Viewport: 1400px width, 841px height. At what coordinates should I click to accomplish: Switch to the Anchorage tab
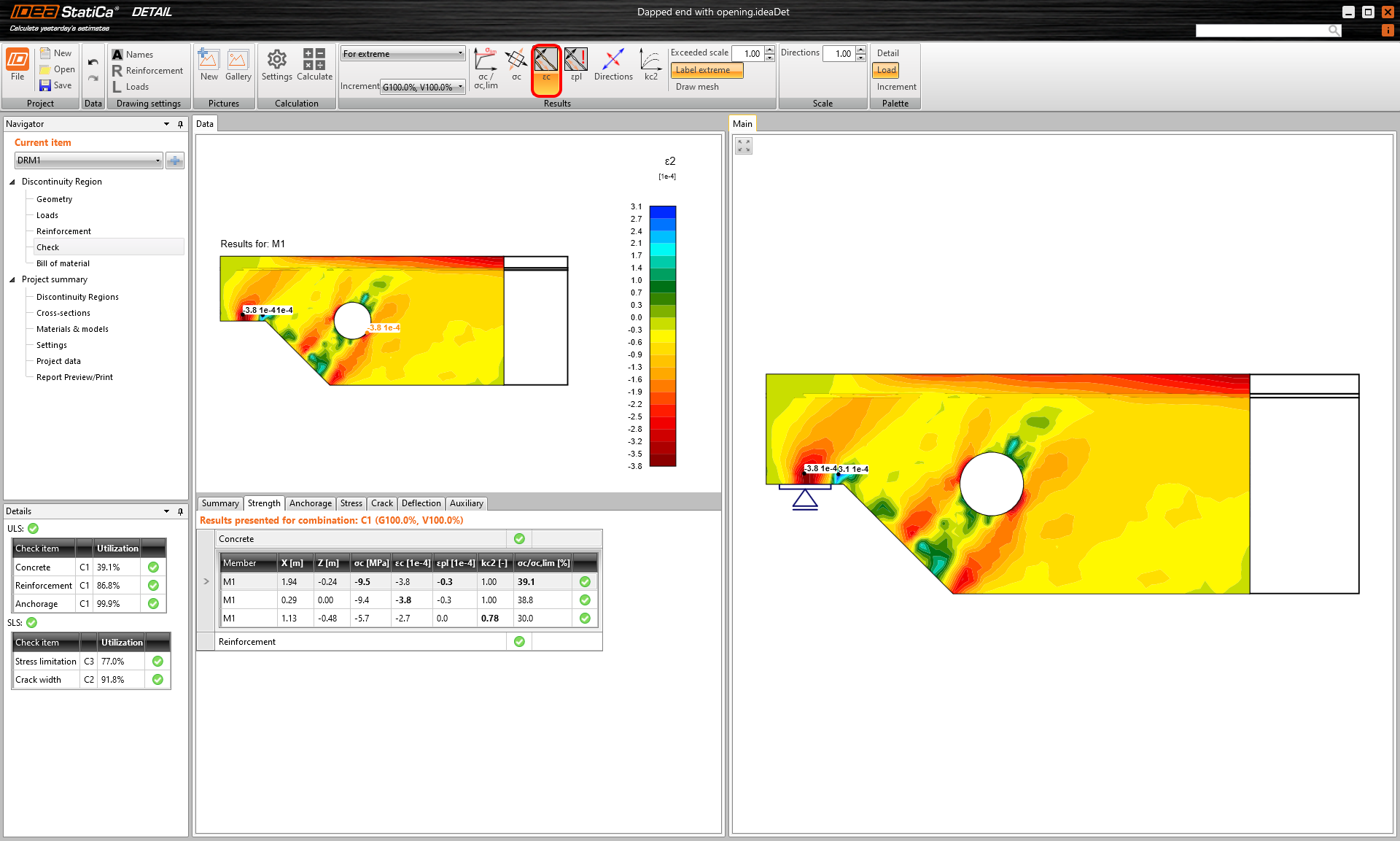point(310,503)
